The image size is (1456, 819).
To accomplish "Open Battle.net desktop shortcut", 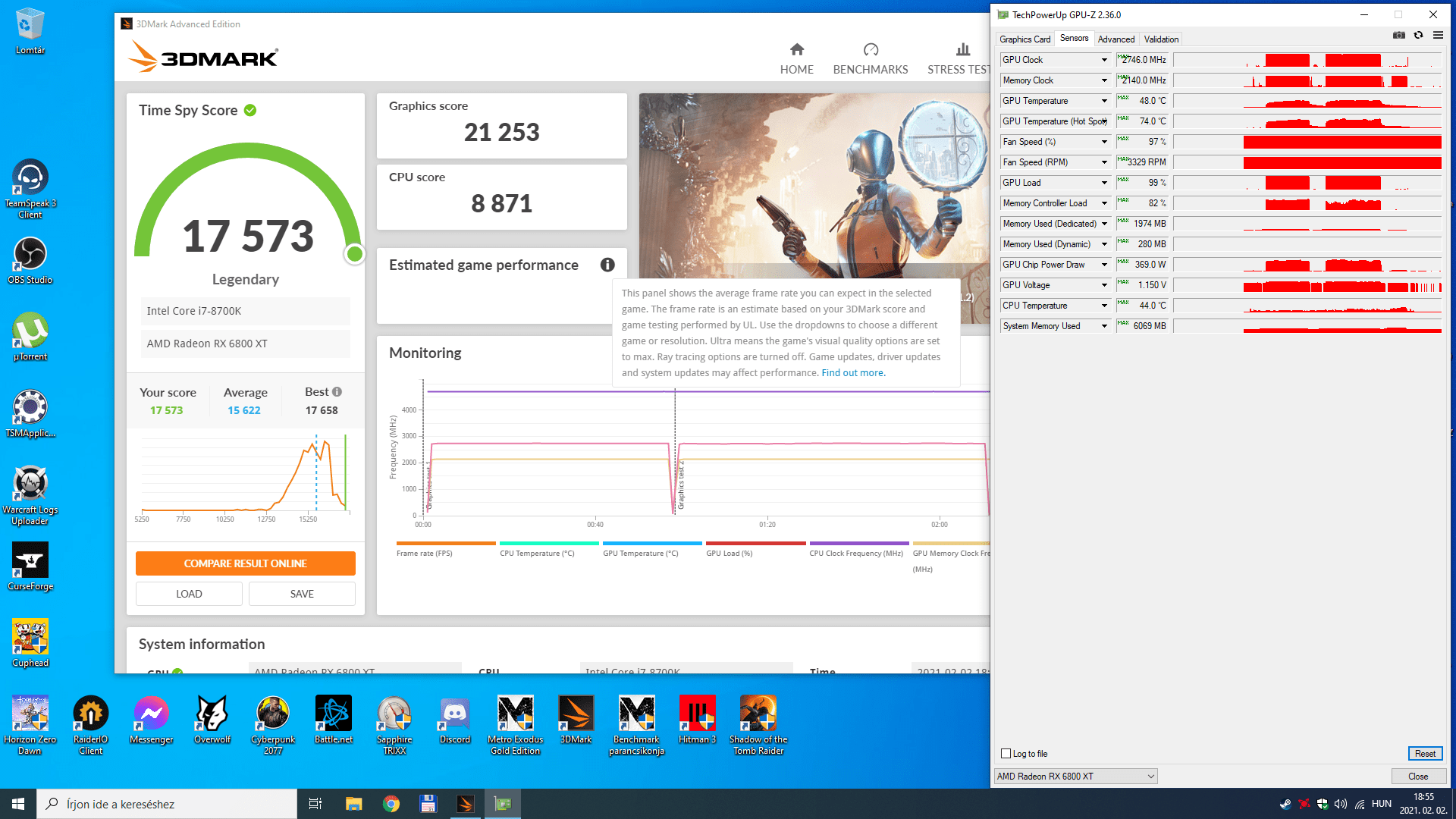I will (334, 720).
